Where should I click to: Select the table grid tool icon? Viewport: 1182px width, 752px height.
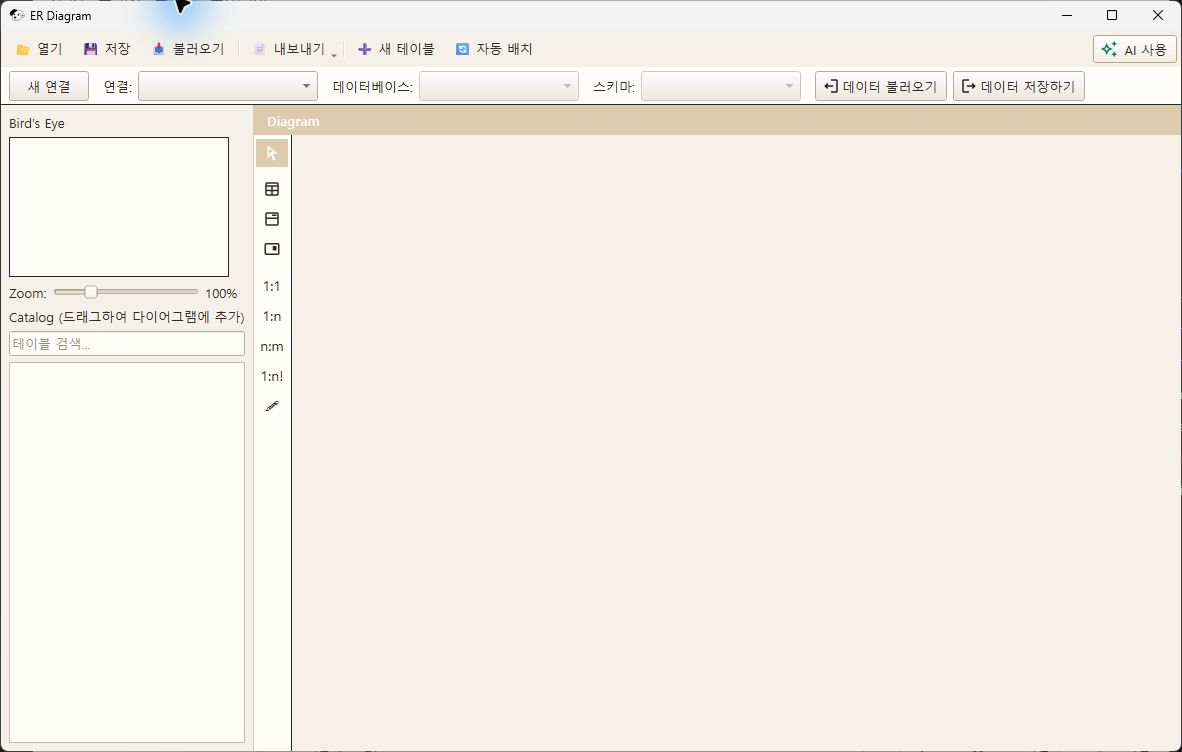click(x=272, y=189)
